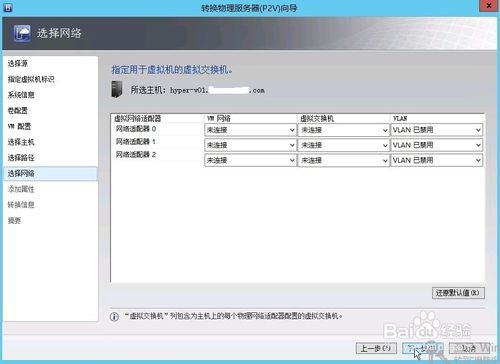Go to the 卷配置 step

click(18, 110)
